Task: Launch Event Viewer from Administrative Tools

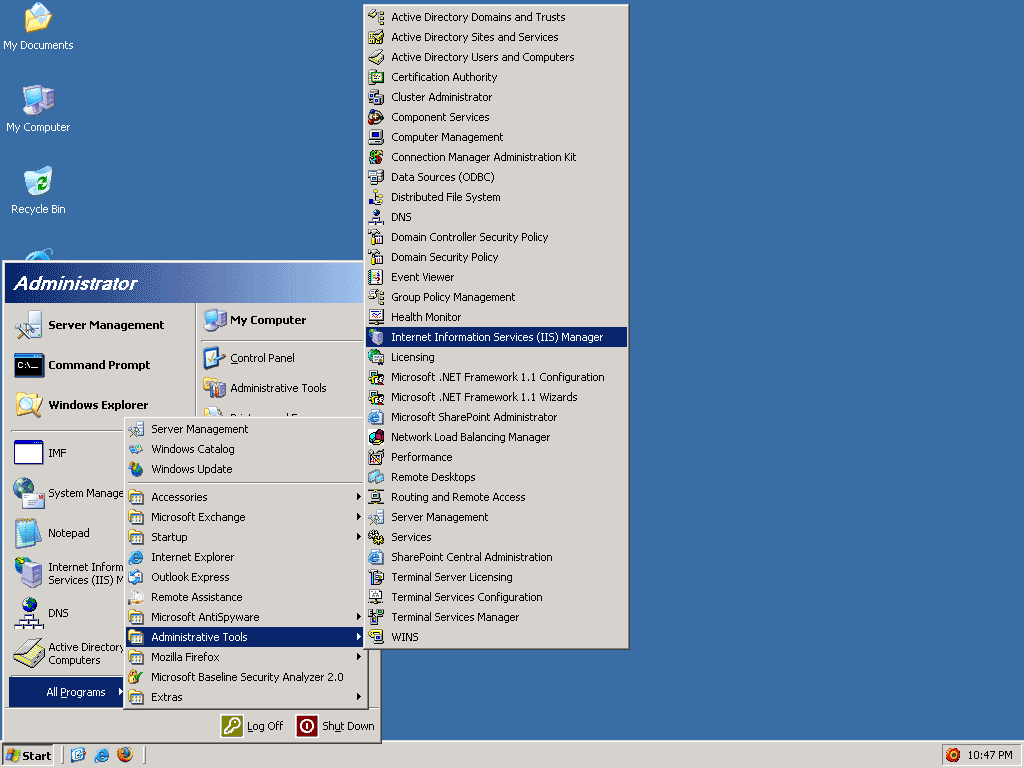Action: (422, 277)
